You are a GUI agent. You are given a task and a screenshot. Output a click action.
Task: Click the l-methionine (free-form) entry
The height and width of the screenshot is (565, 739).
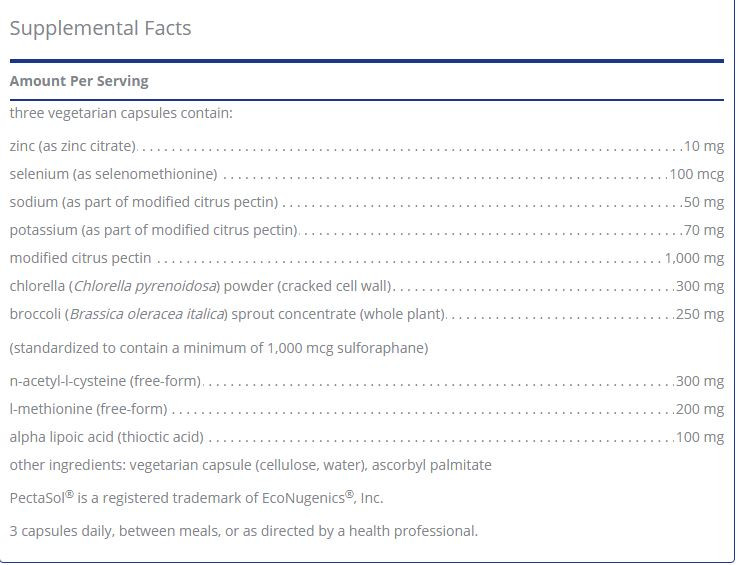coord(88,409)
